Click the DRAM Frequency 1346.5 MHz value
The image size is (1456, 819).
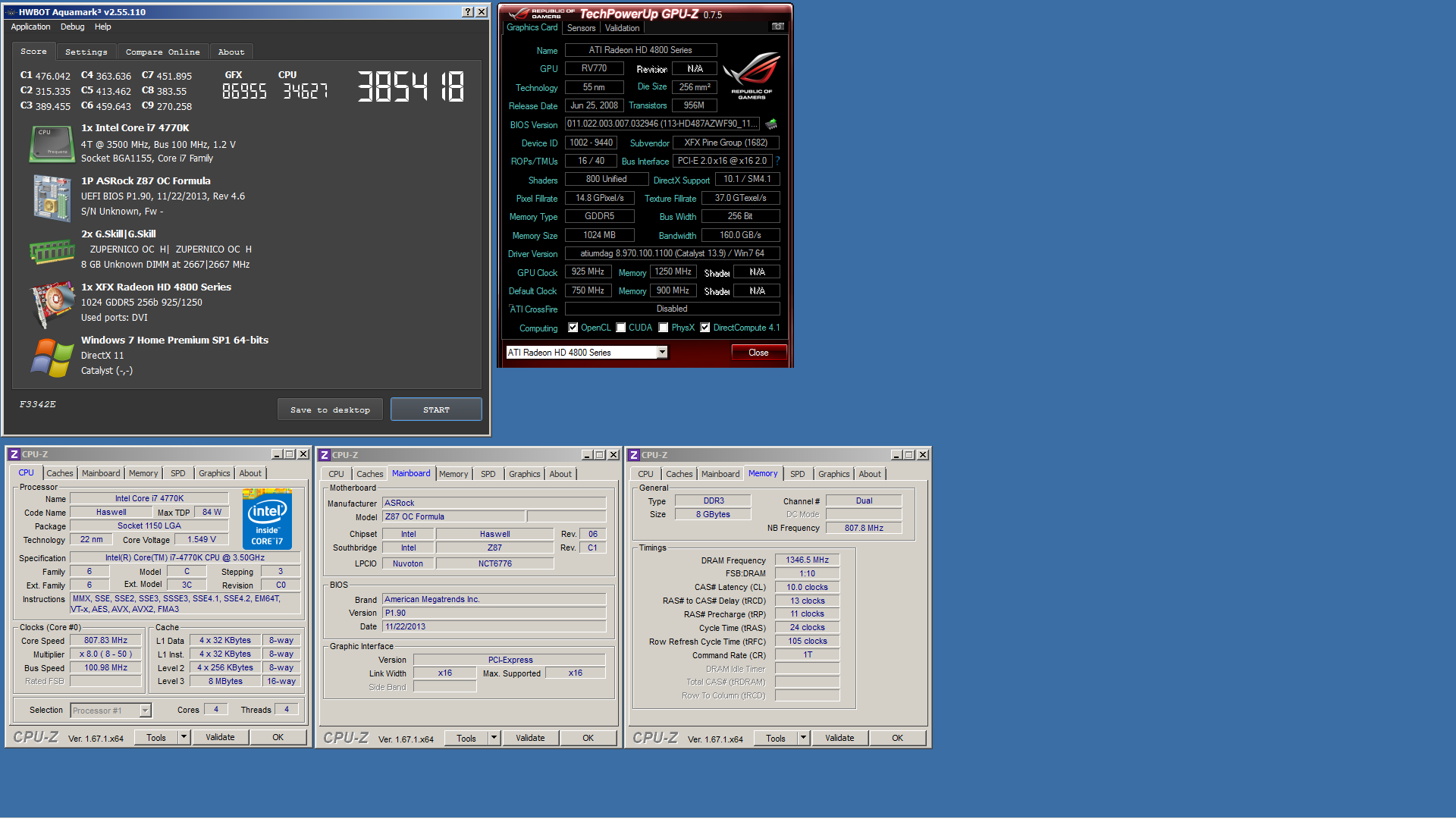click(x=807, y=560)
